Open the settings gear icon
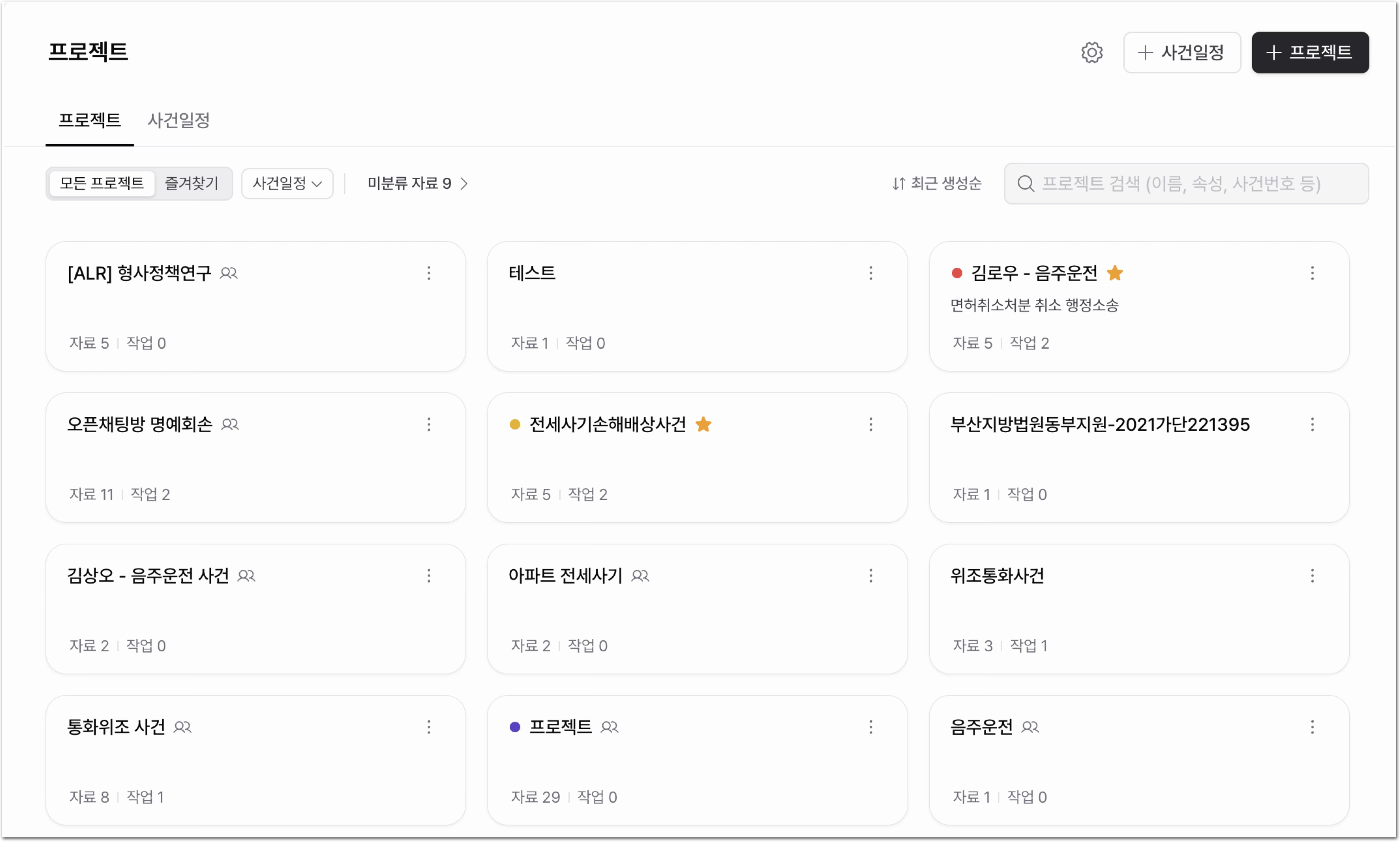This screenshot has height=842, width=1400. [x=1091, y=52]
